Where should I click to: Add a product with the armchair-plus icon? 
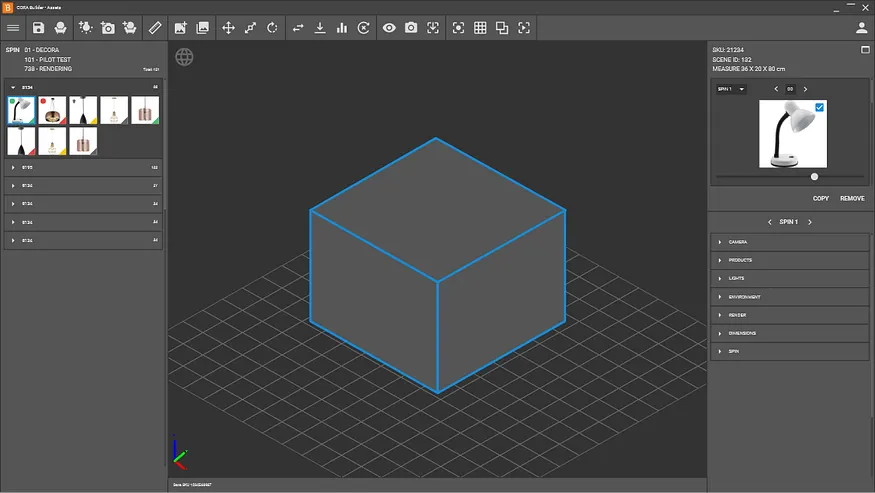click(x=129, y=28)
